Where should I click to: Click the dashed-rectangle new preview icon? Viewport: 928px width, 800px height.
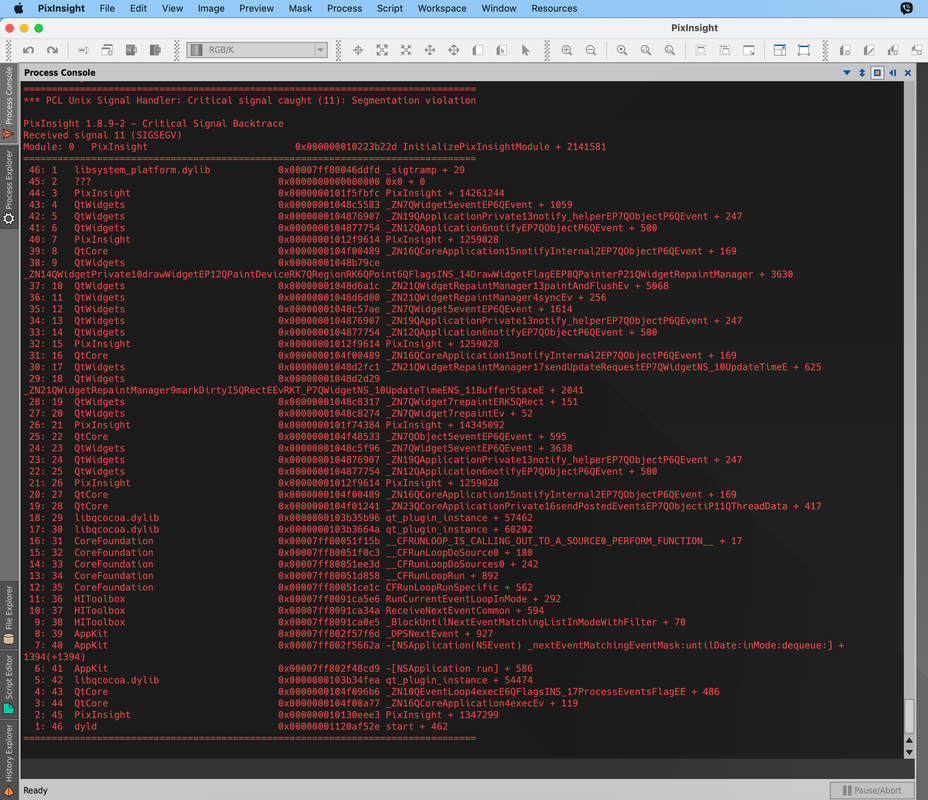(701, 50)
